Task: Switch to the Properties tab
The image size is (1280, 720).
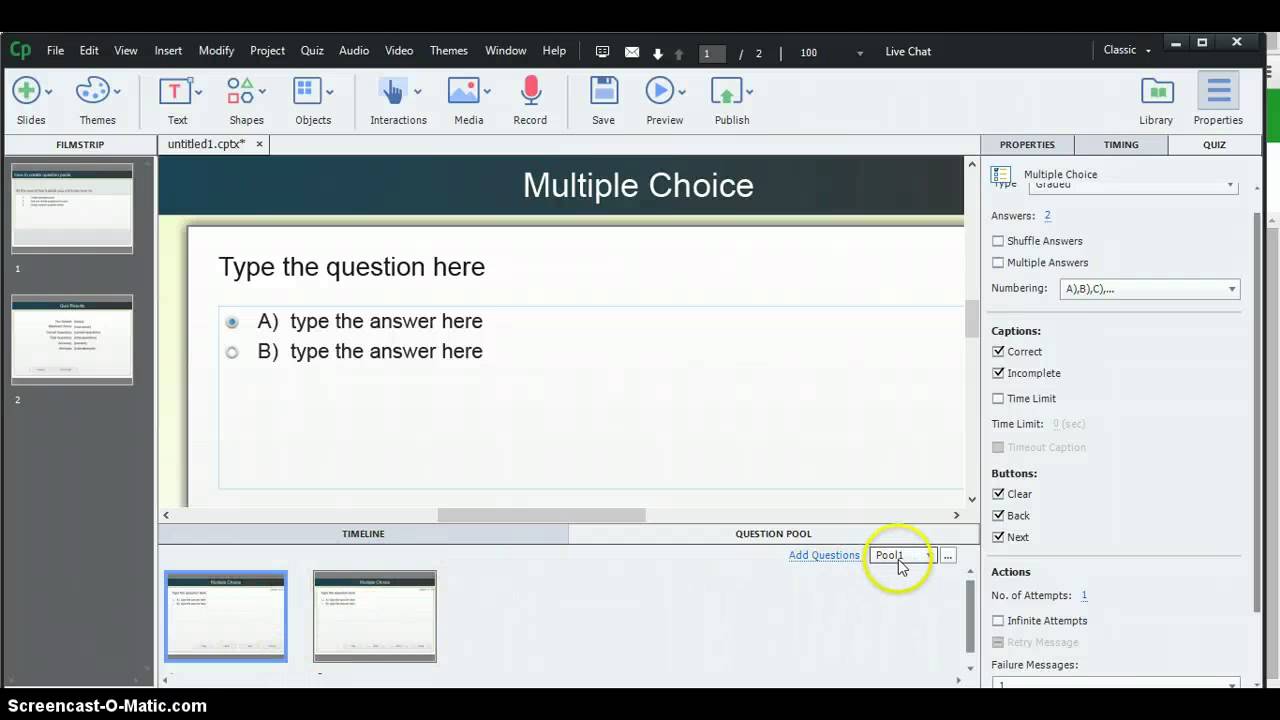Action: 1027,145
